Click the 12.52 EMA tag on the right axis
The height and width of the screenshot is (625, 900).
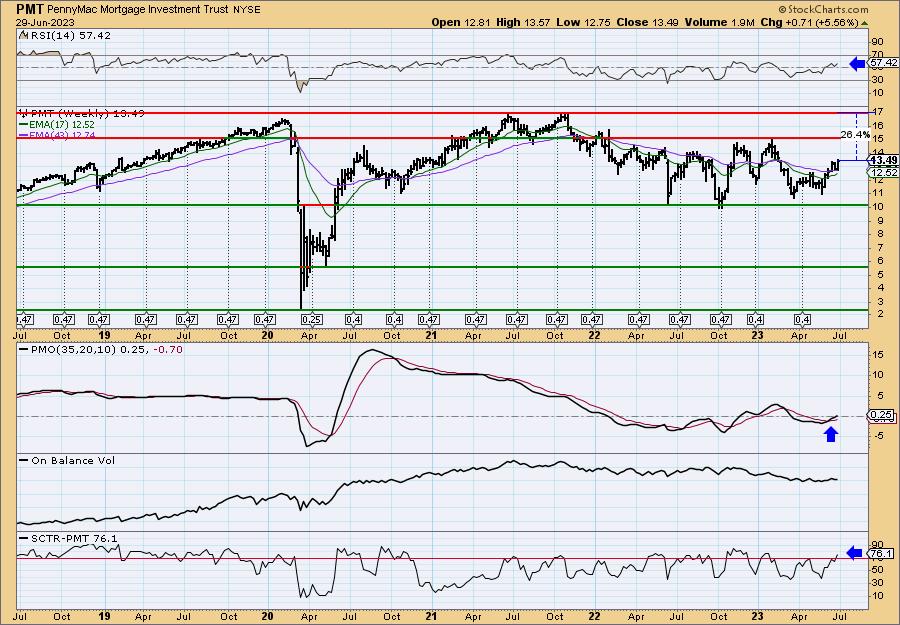pyautogui.click(x=884, y=172)
